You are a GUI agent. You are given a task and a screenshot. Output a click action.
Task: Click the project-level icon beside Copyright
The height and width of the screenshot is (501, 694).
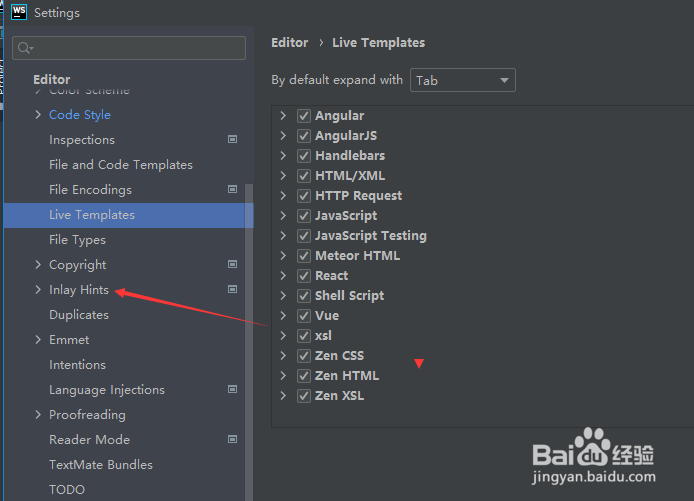coord(233,265)
